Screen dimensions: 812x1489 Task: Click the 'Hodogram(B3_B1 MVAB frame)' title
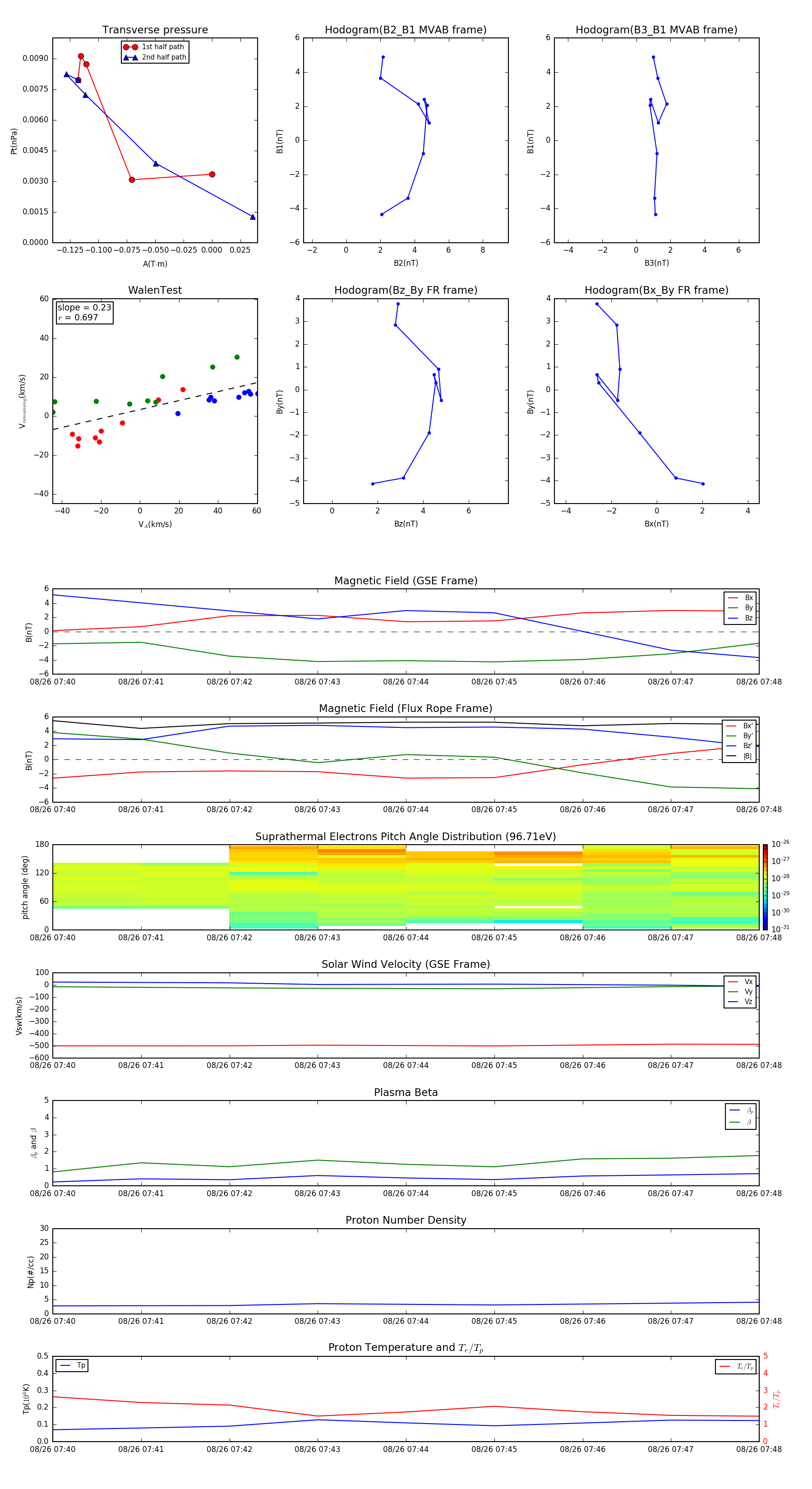click(656, 30)
